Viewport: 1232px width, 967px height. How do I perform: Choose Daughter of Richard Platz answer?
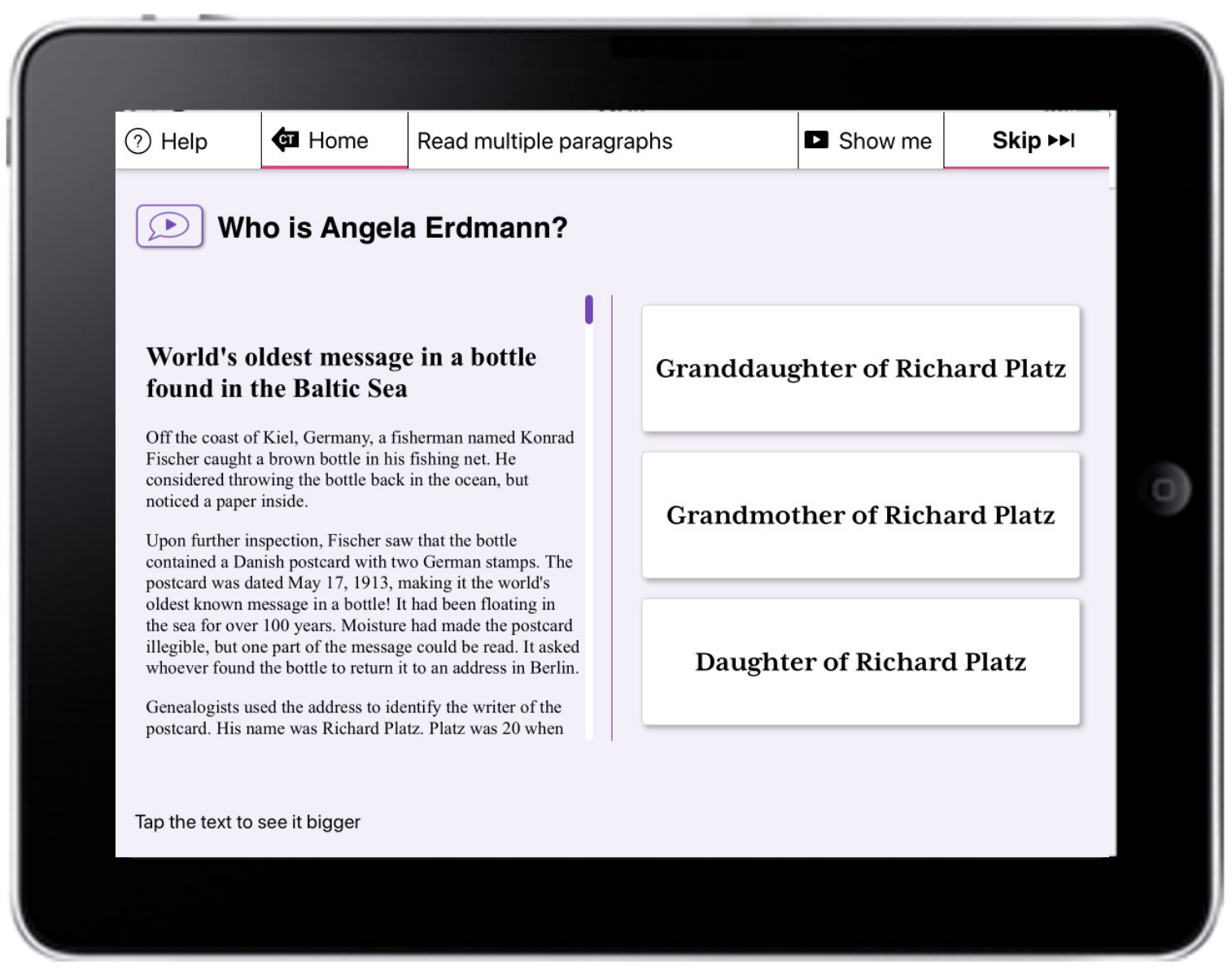860,662
